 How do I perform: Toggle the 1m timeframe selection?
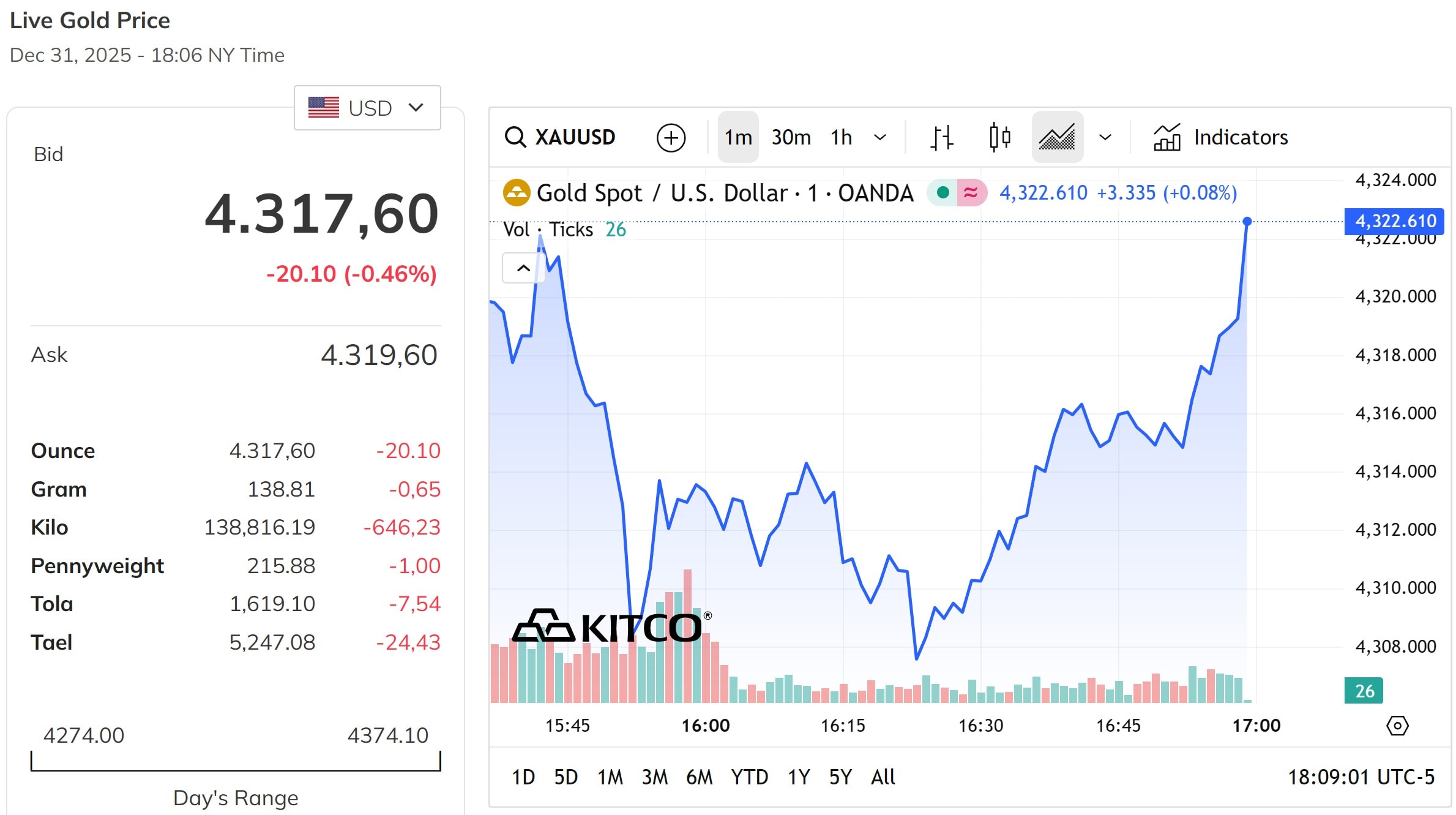[x=737, y=137]
